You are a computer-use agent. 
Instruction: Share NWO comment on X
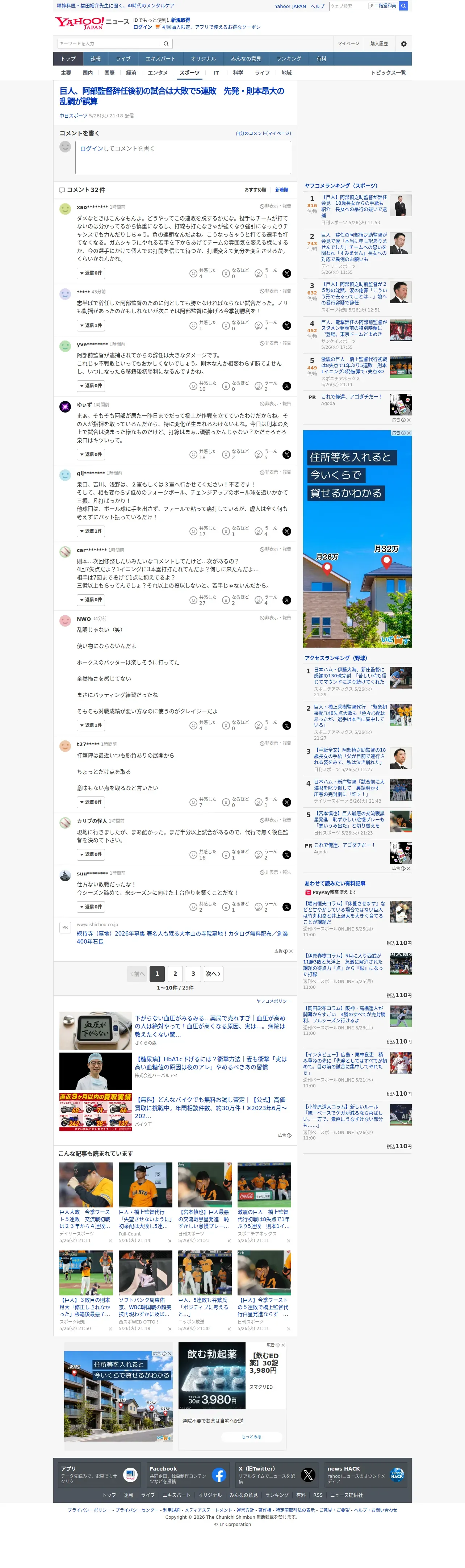pos(287,726)
